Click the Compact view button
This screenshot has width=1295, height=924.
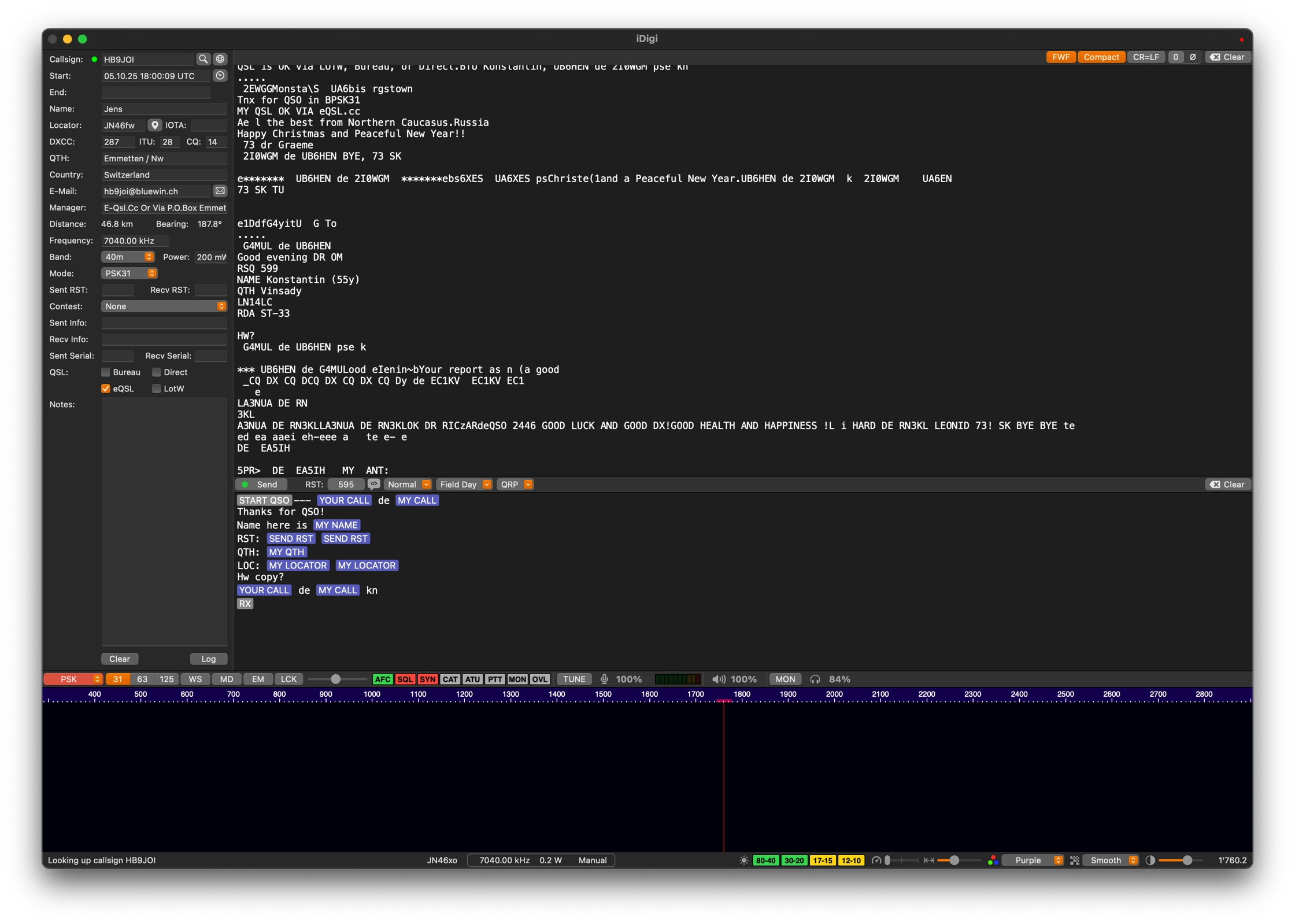coord(1101,57)
